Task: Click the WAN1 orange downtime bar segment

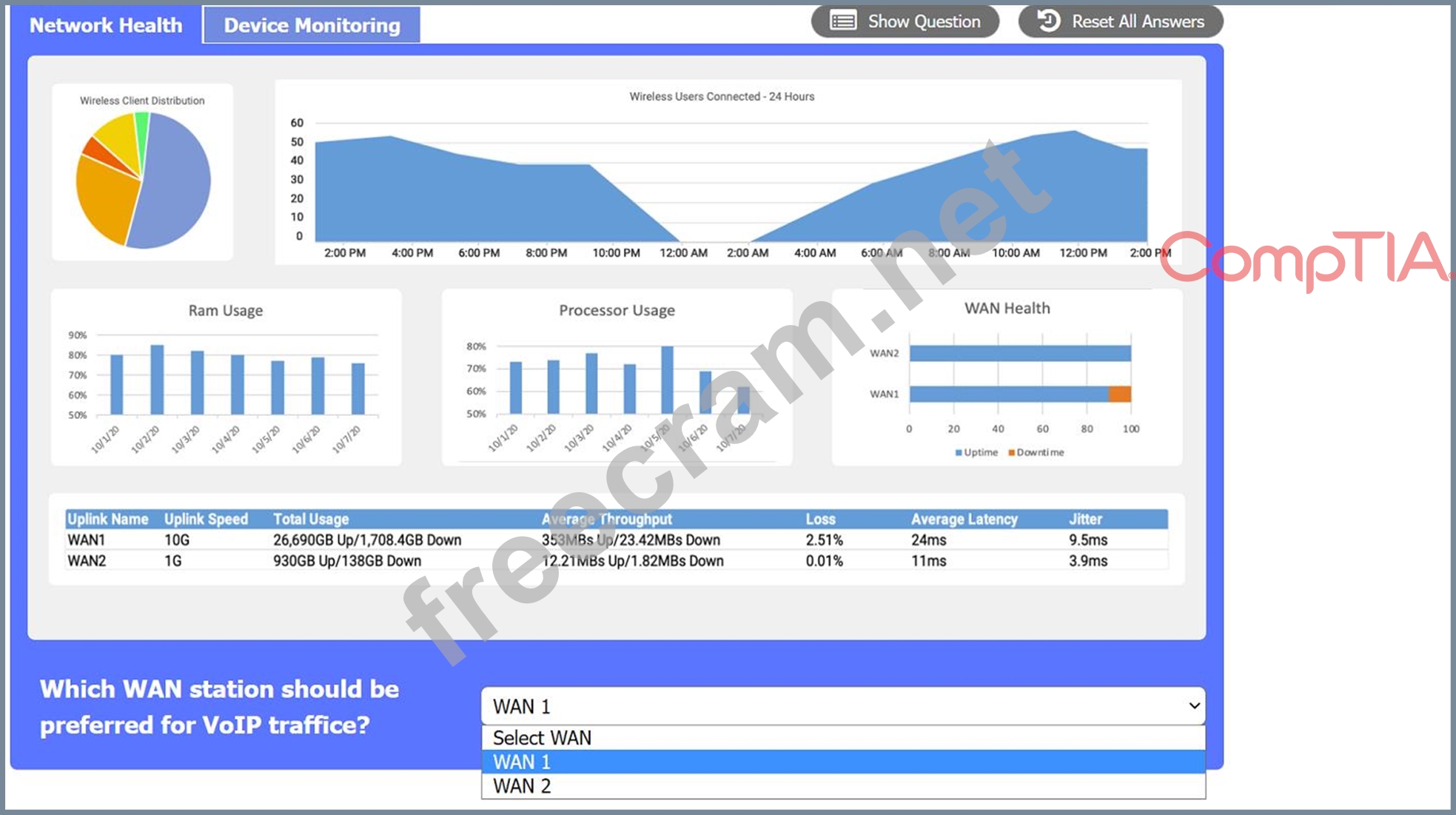Action: tap(1119, 394)
